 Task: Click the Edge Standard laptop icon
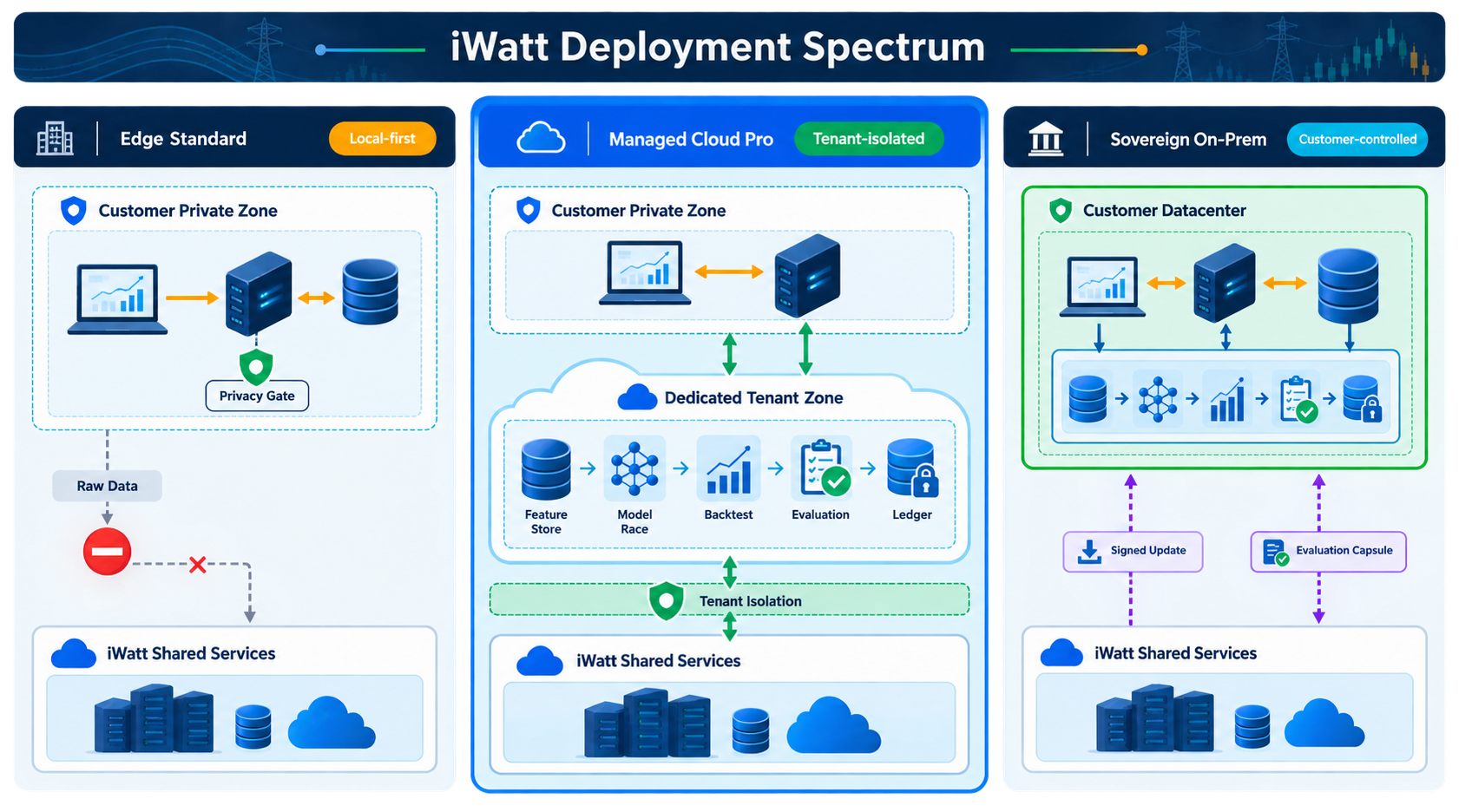click(117, 299)
